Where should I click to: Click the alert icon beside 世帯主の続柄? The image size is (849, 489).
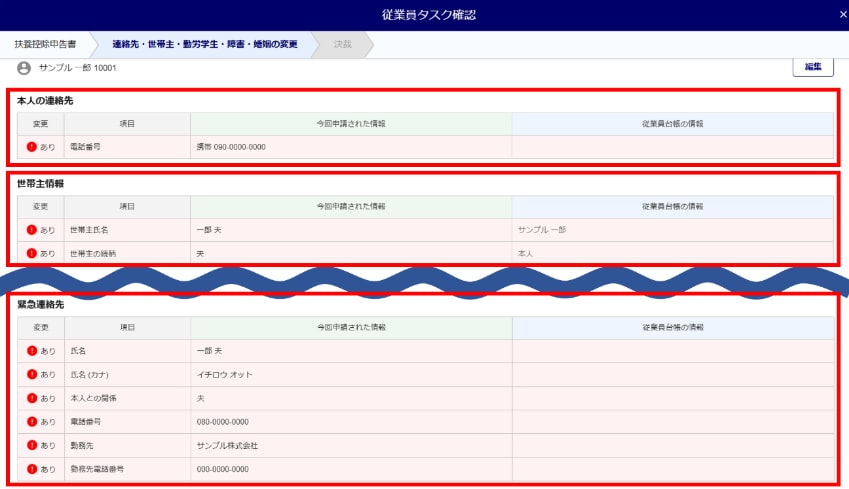tap(32, 254)
